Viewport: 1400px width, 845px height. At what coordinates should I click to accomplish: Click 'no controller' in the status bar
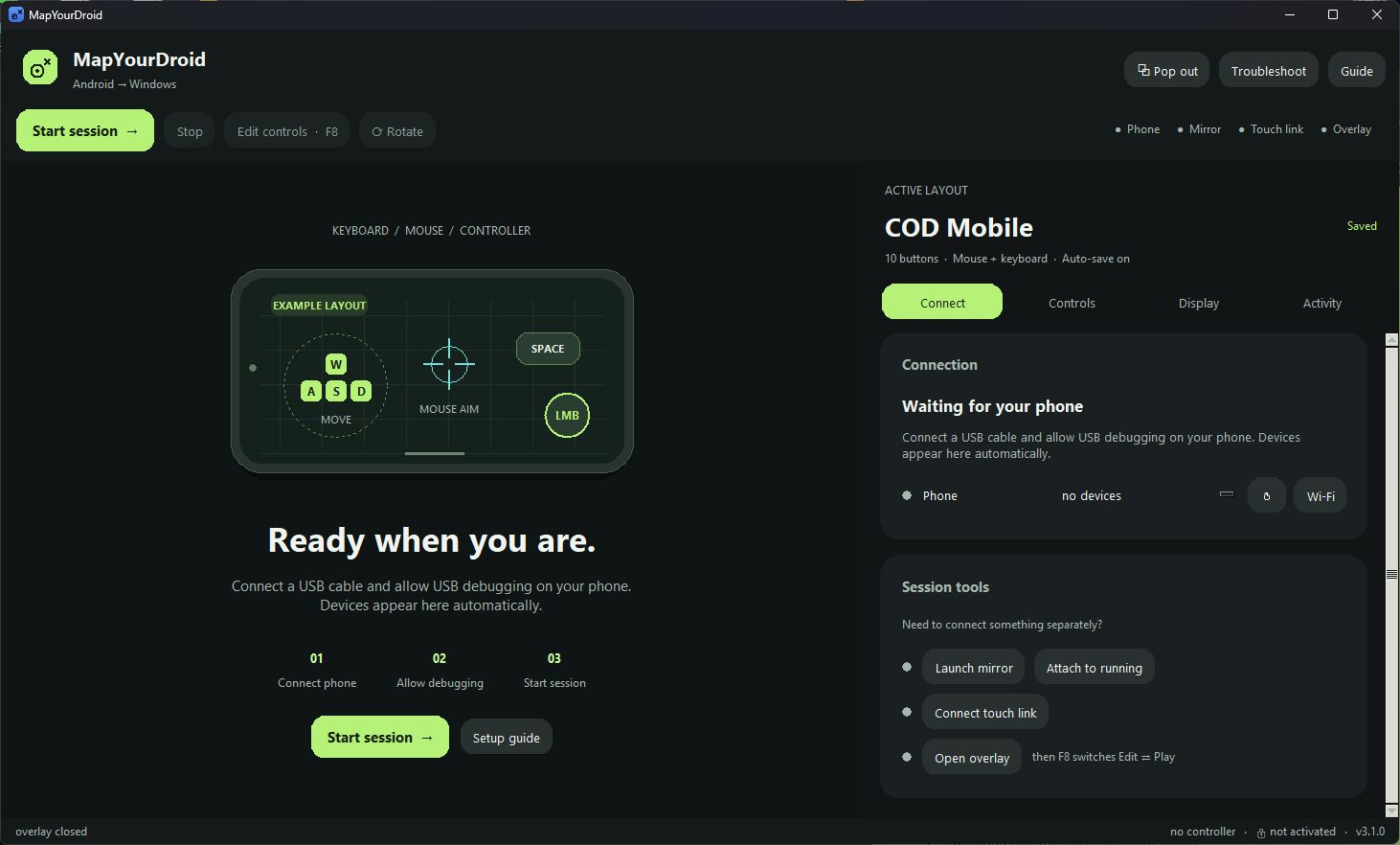click(x=1203, y=832)
